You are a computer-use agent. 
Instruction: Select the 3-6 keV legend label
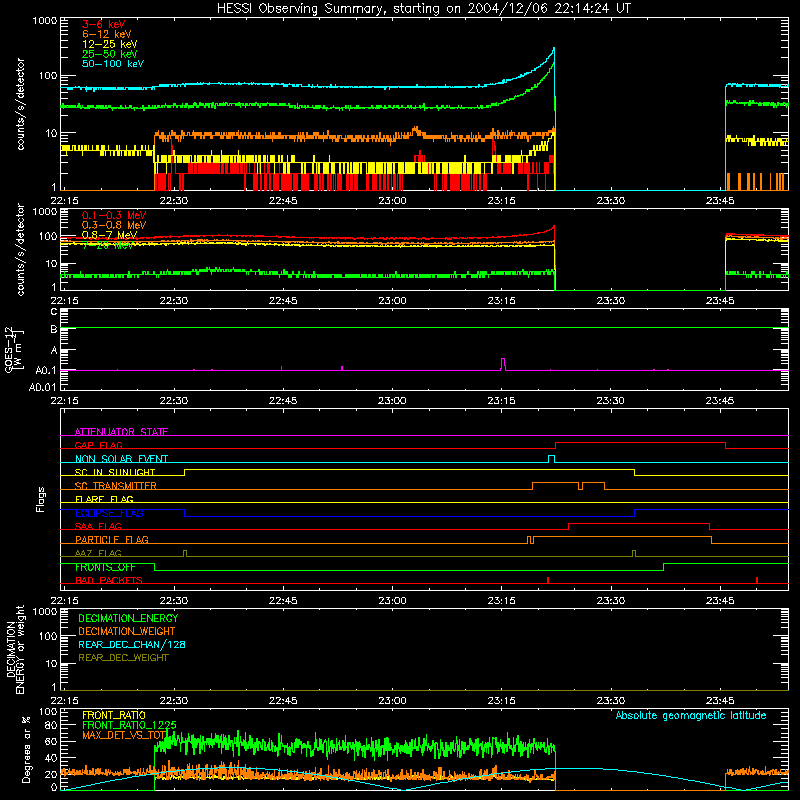point(103,24)
